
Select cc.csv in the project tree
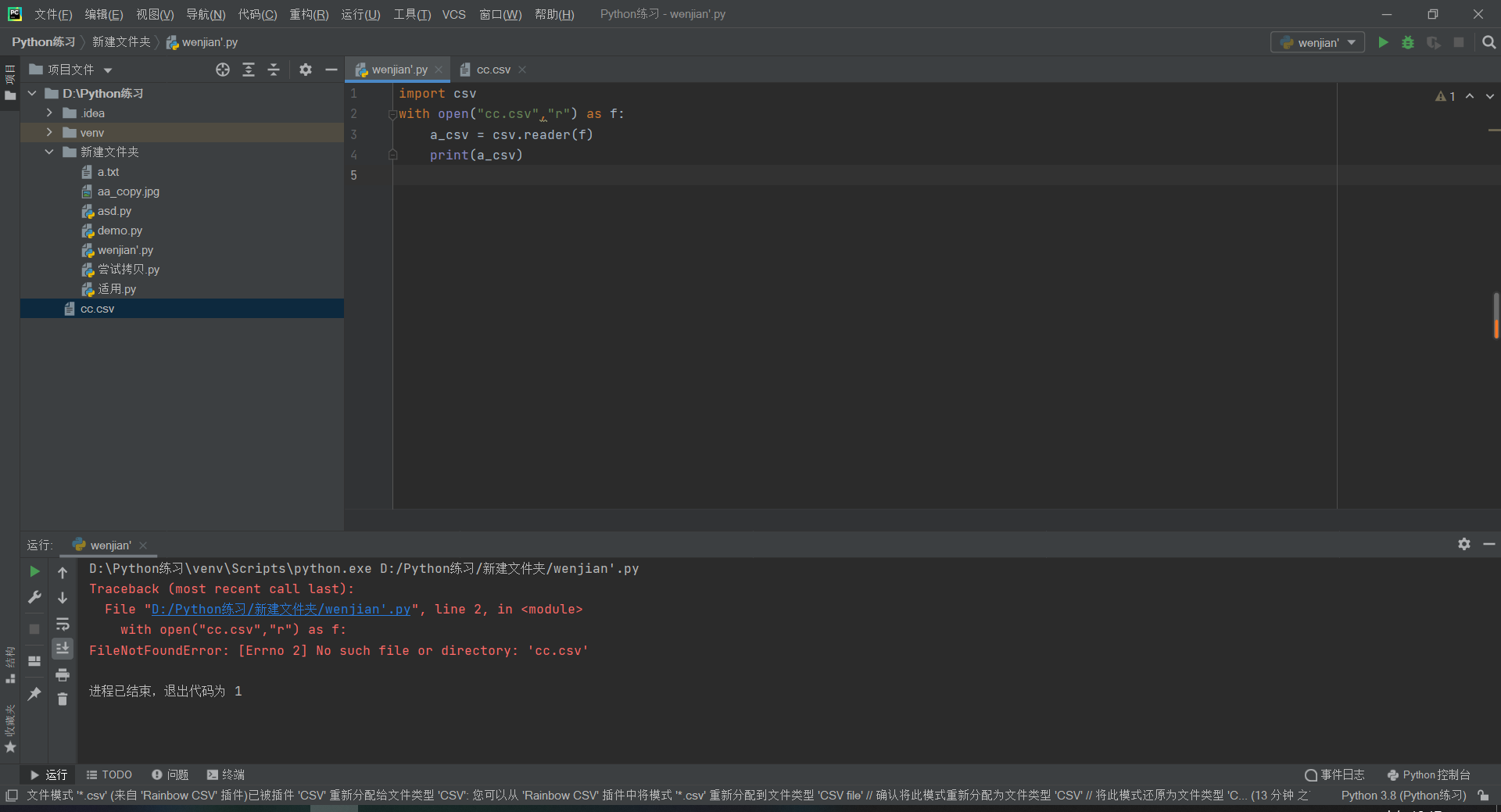click(182, 309)
